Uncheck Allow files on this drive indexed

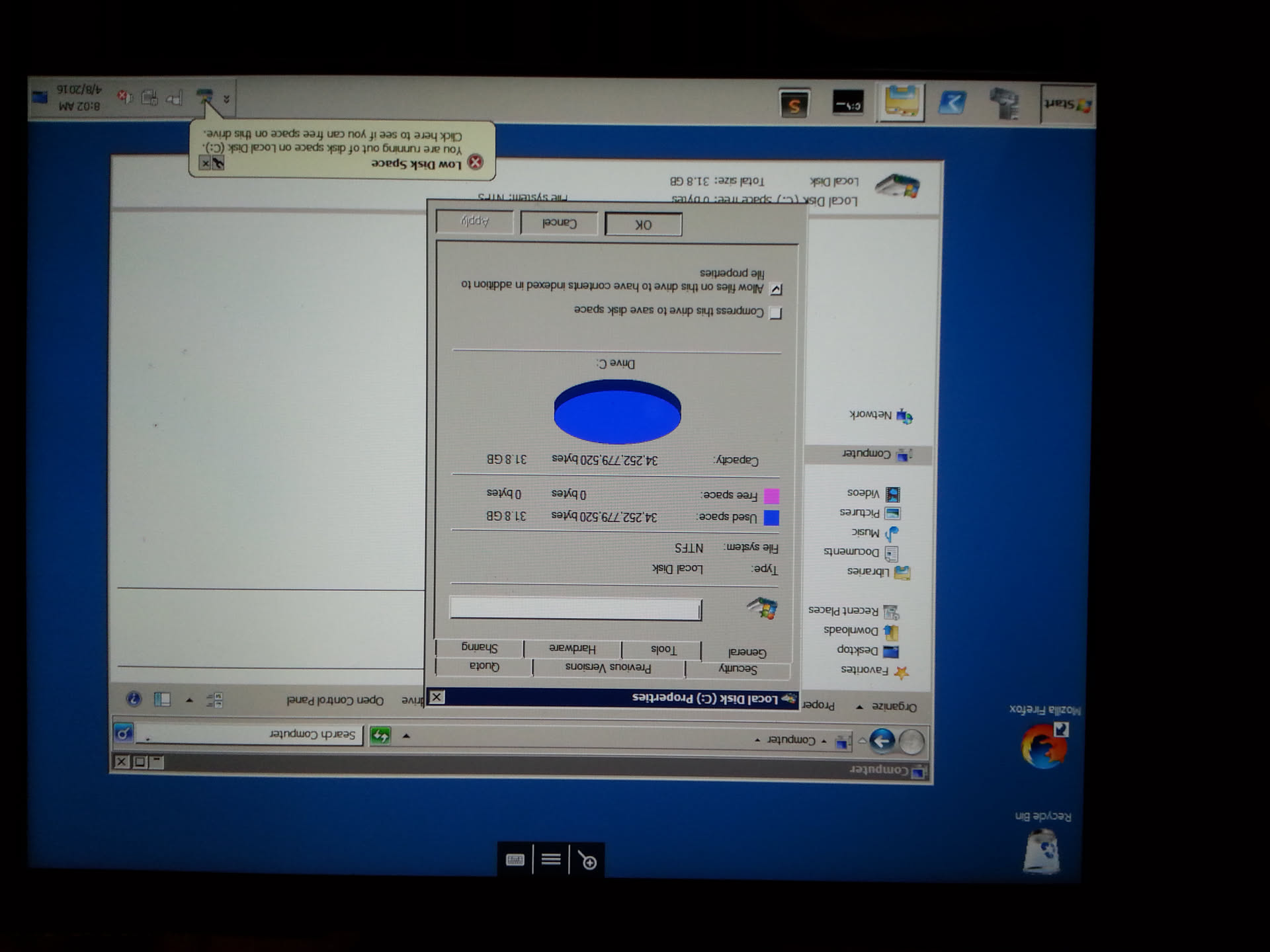coord(777,289)
